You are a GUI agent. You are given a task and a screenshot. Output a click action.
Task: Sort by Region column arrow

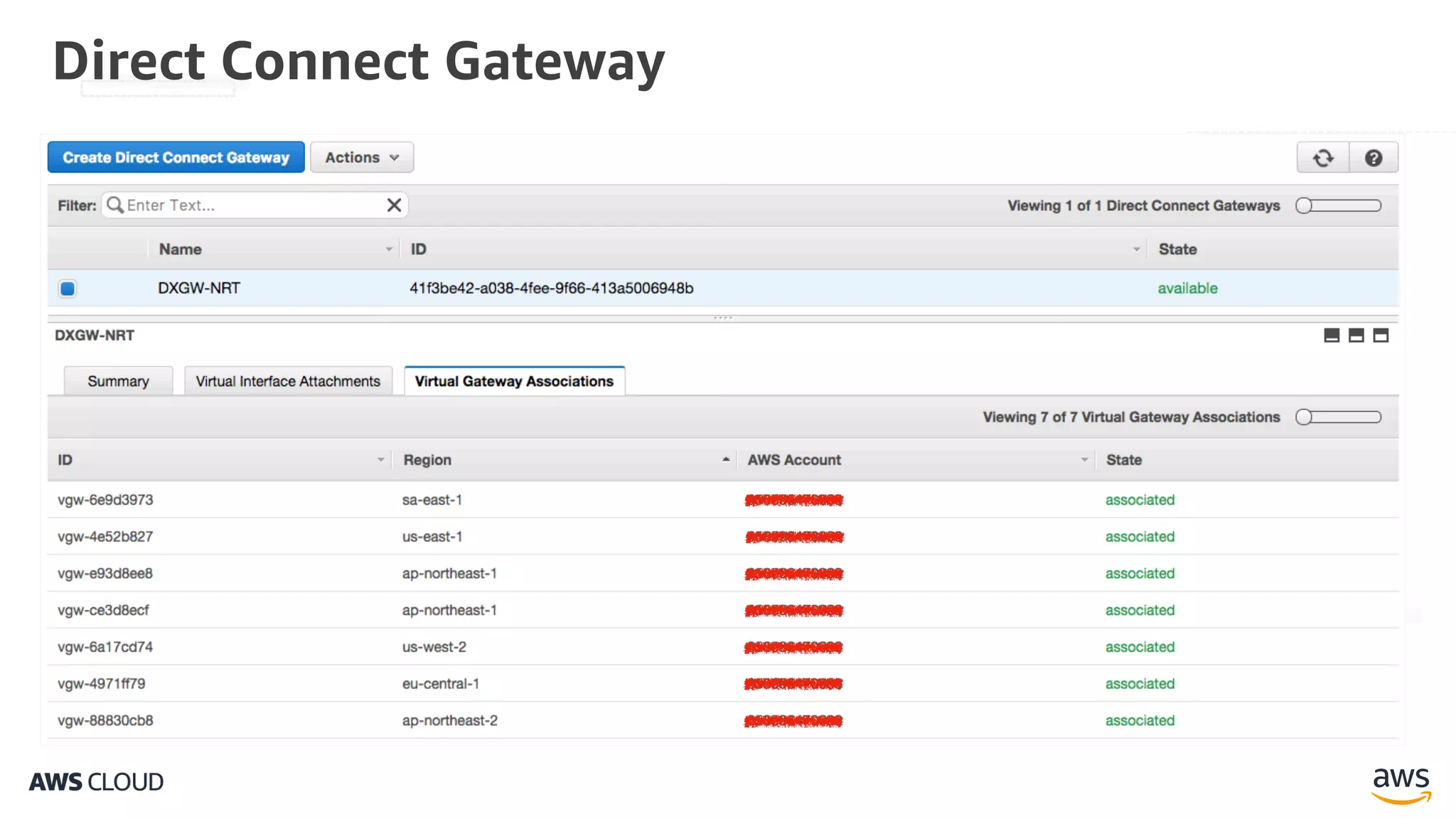(x=725, y=460)
